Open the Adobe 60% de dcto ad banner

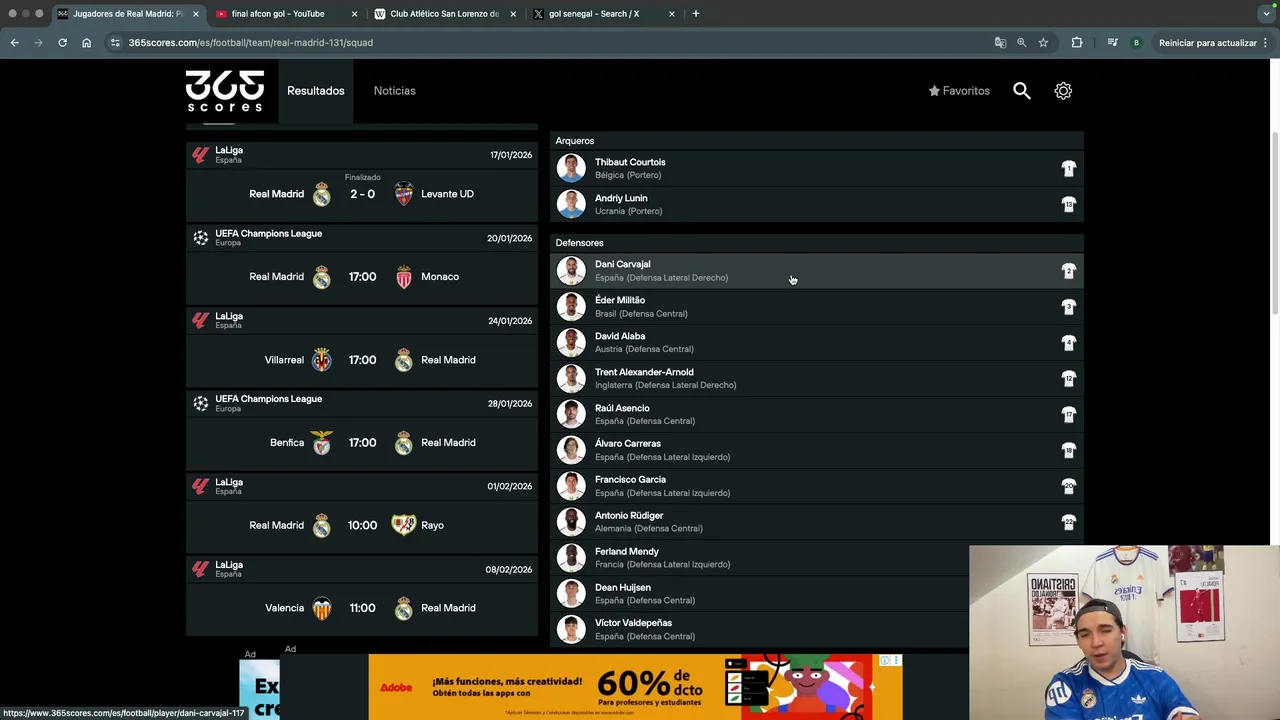coord(635,687)
